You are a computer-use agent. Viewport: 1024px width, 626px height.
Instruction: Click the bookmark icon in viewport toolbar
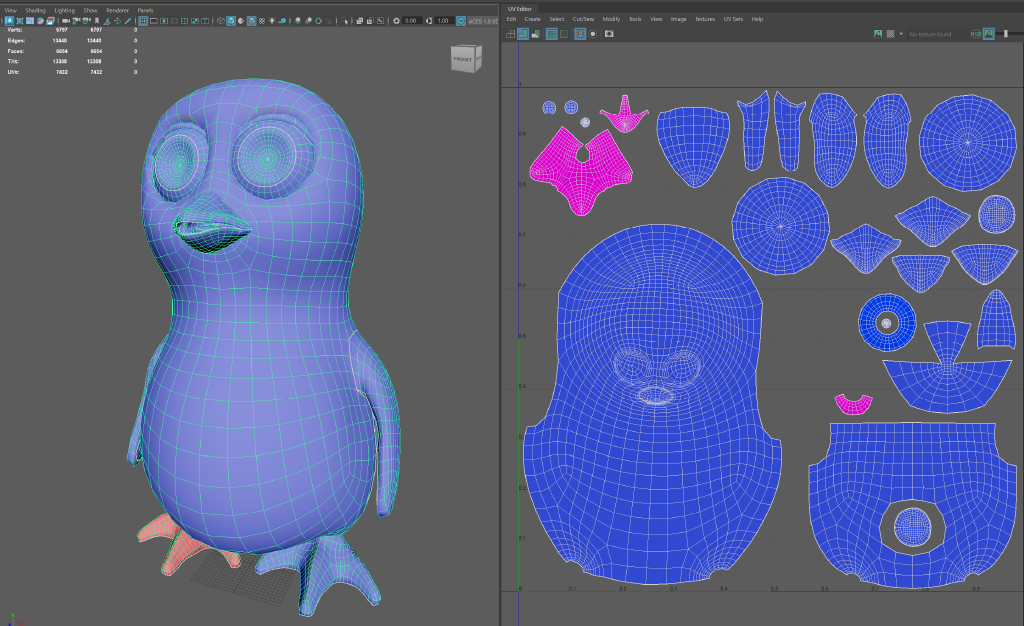pyautogui.click(x=97, y=21)
